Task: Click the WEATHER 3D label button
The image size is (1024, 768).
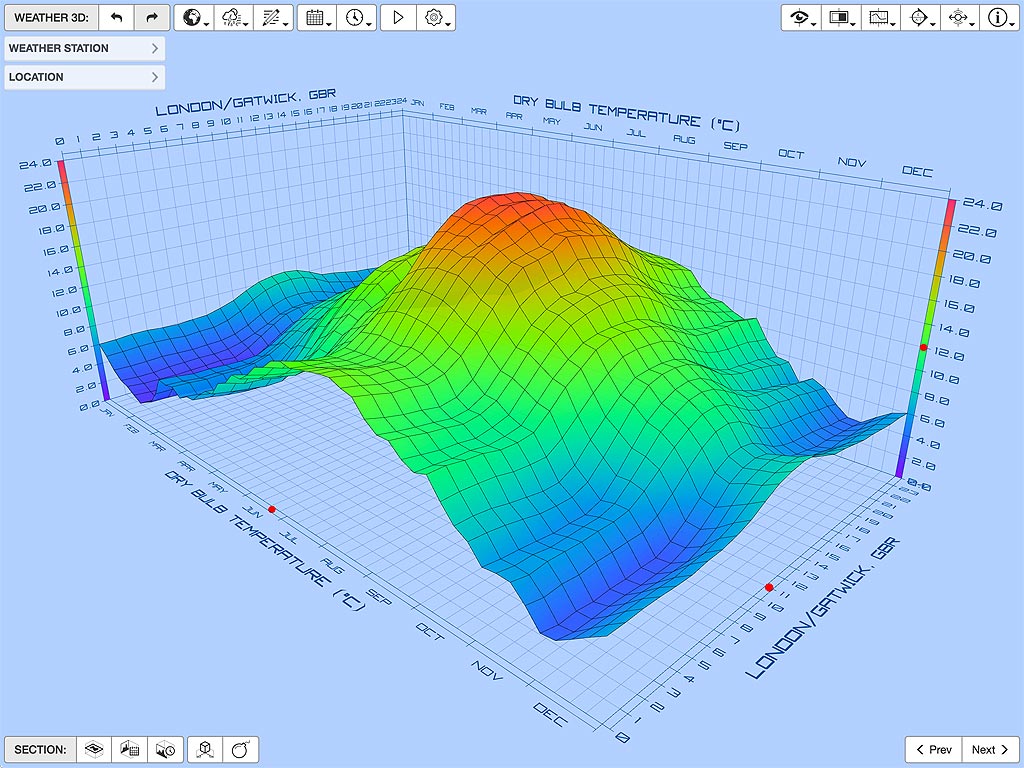Action: [x=52, y=18]
